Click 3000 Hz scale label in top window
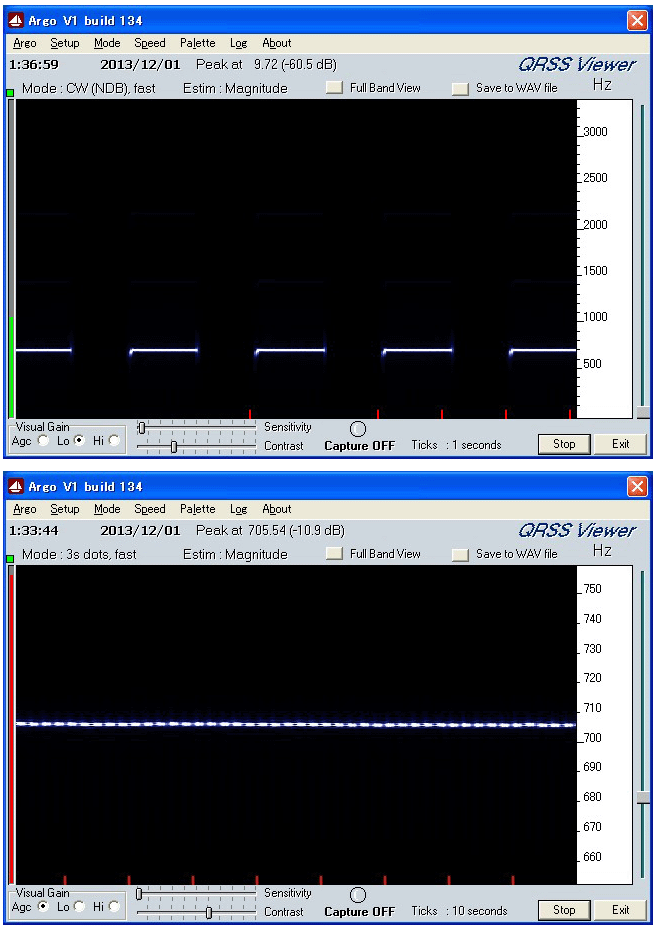This screenshot has width=656, height=930. coord(596,132)
